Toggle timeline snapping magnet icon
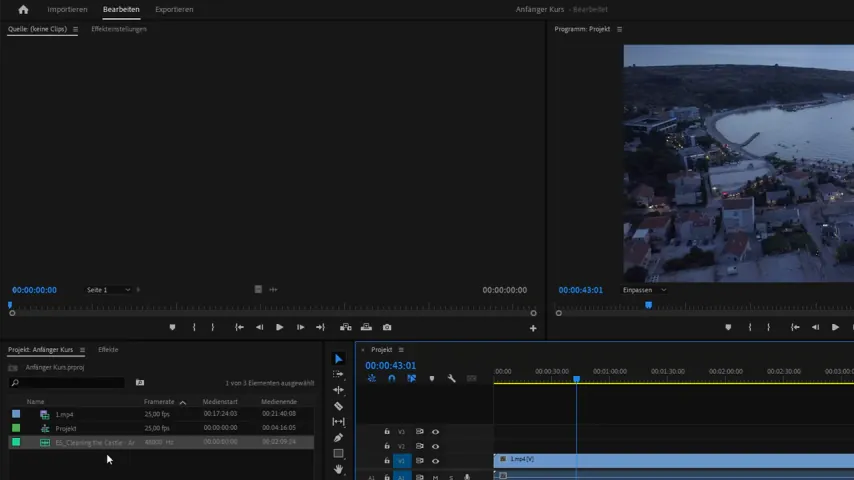 [x=392, y=378]
